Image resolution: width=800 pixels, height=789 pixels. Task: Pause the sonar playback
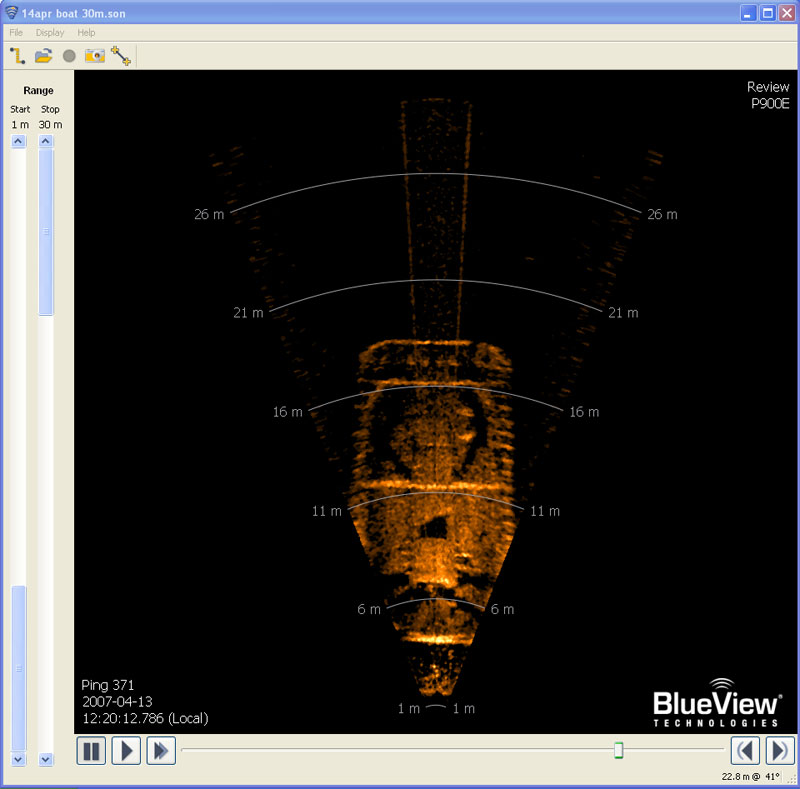[x=91, y=750]
